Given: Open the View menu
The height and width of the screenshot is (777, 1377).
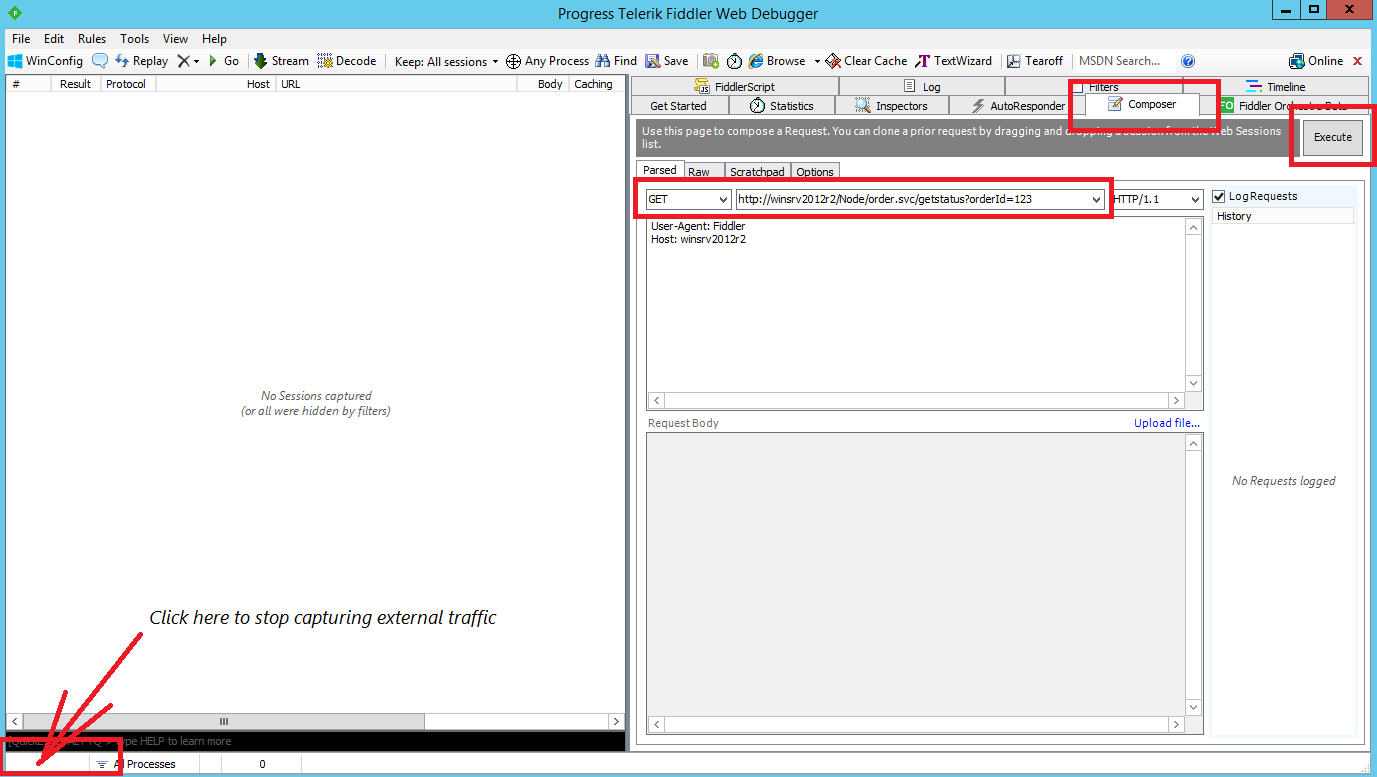Looking at the screenshot, I should click(176, 39).
